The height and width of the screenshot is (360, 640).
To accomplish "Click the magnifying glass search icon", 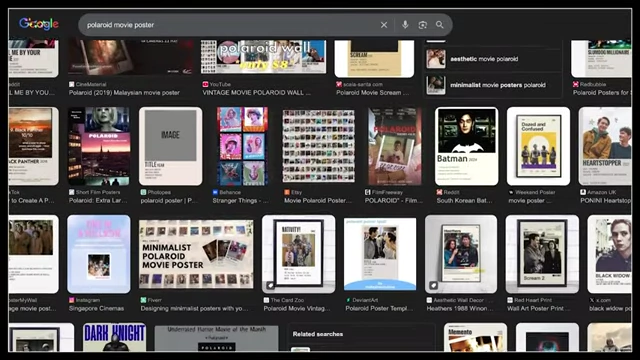I will [440, 25].
